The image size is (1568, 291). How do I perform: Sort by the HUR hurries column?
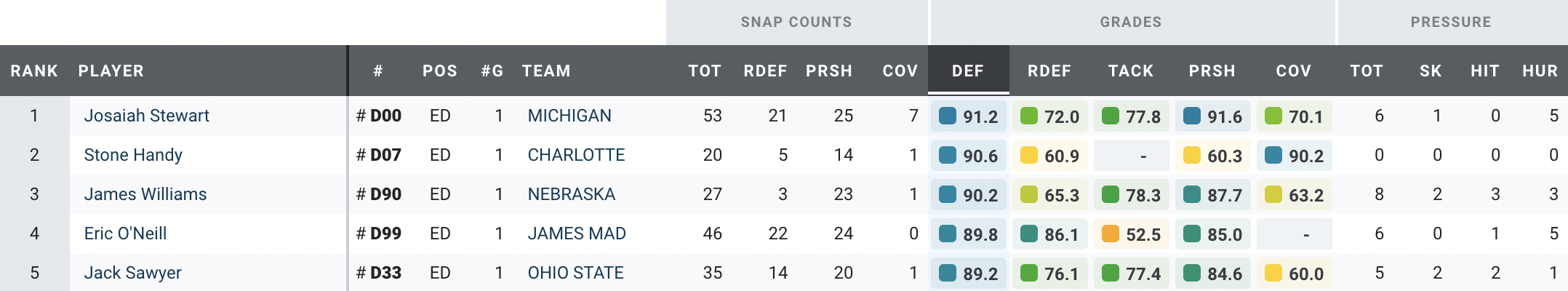pyautogui.click(x=1540, y=71)
